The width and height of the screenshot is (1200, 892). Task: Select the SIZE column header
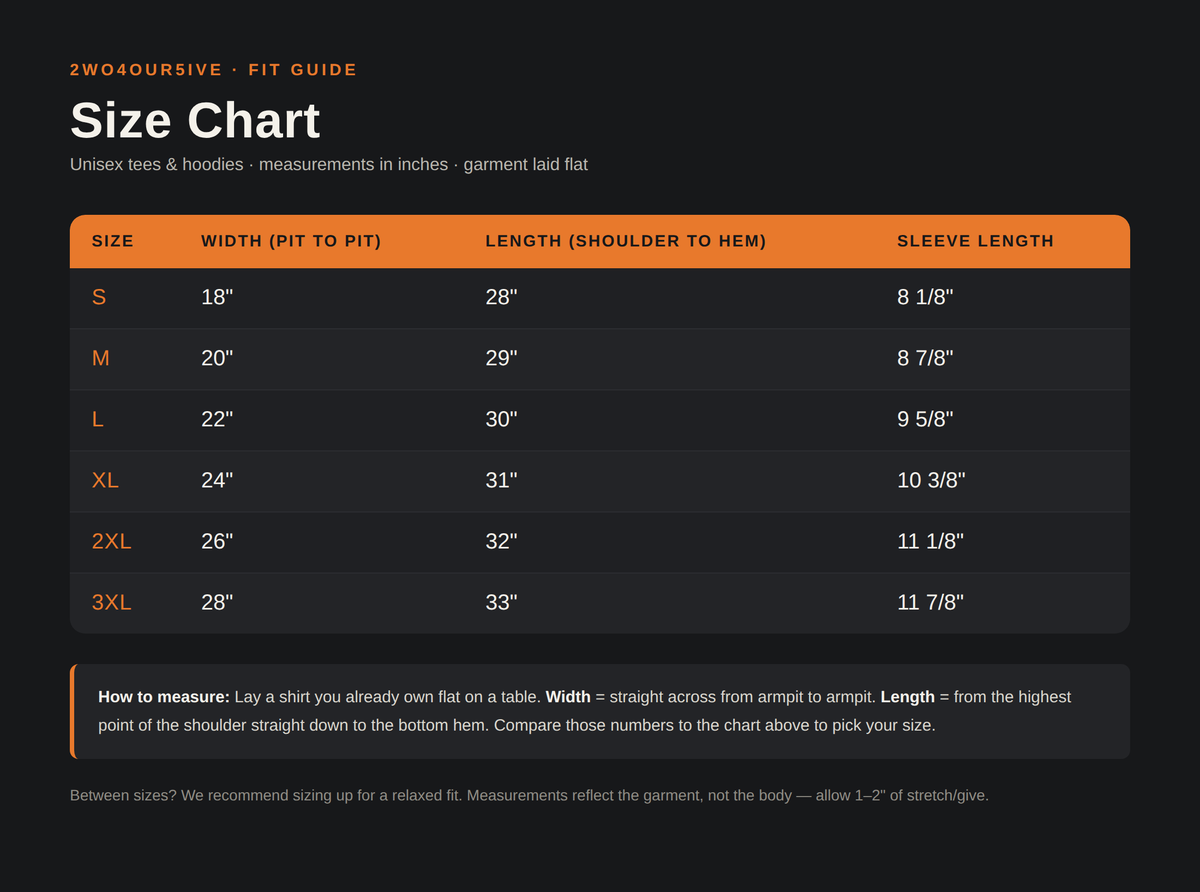click(x=113, y=241)
